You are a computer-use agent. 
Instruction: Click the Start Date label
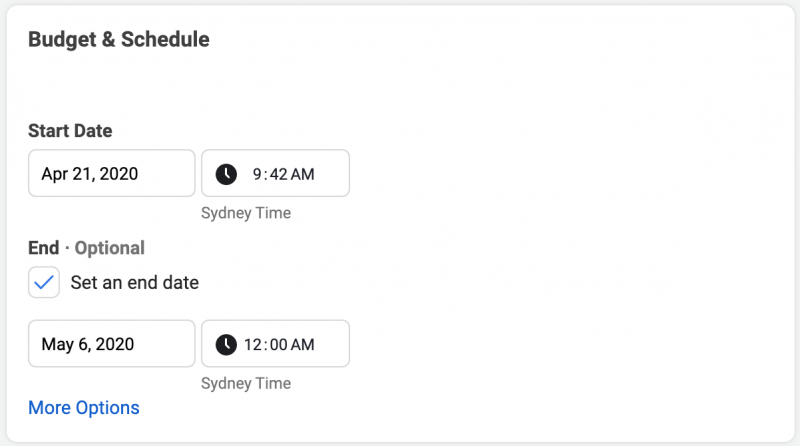70,131
